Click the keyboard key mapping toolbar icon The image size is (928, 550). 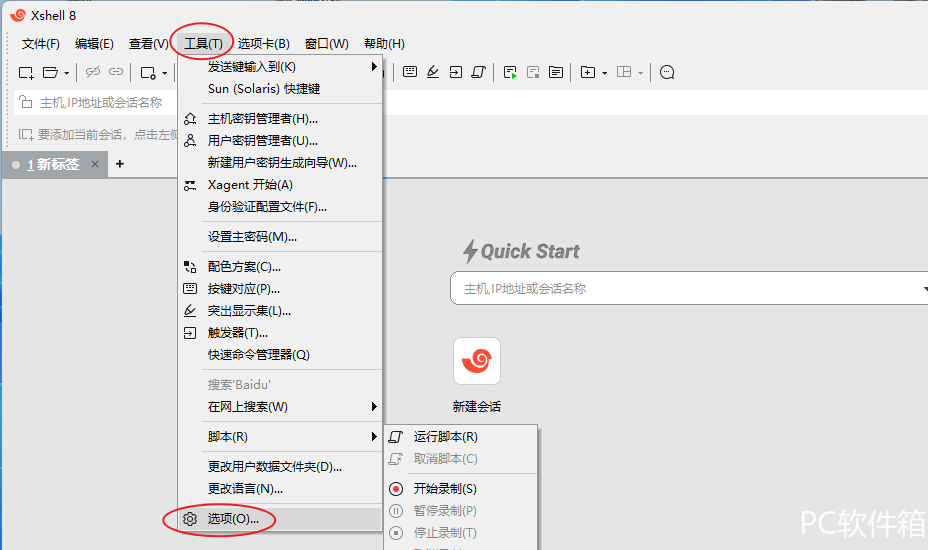click(x=410, y=72)
